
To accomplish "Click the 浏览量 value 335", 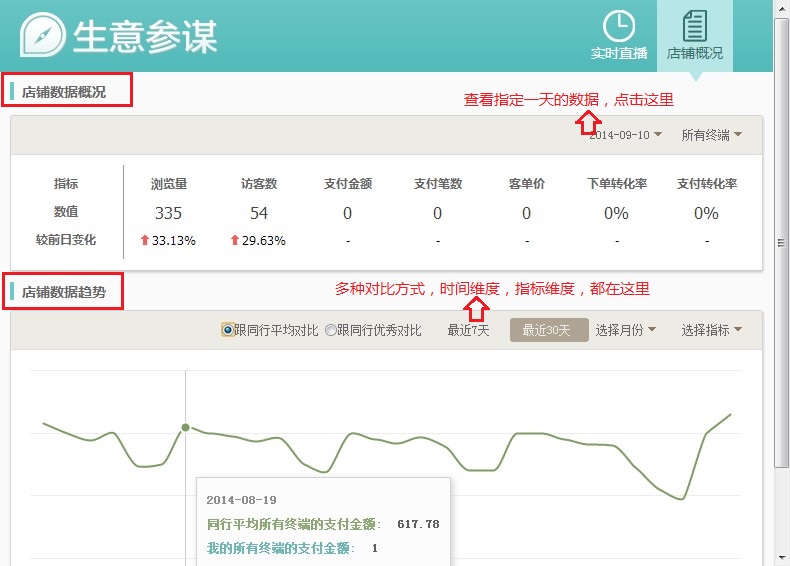I will click(168, 213).
